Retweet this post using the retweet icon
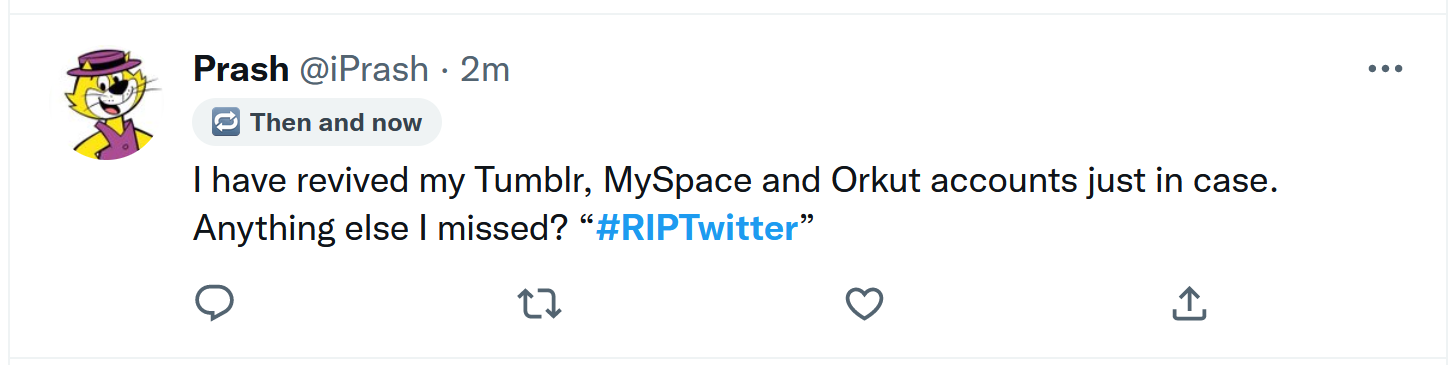 tap(540, 303)
